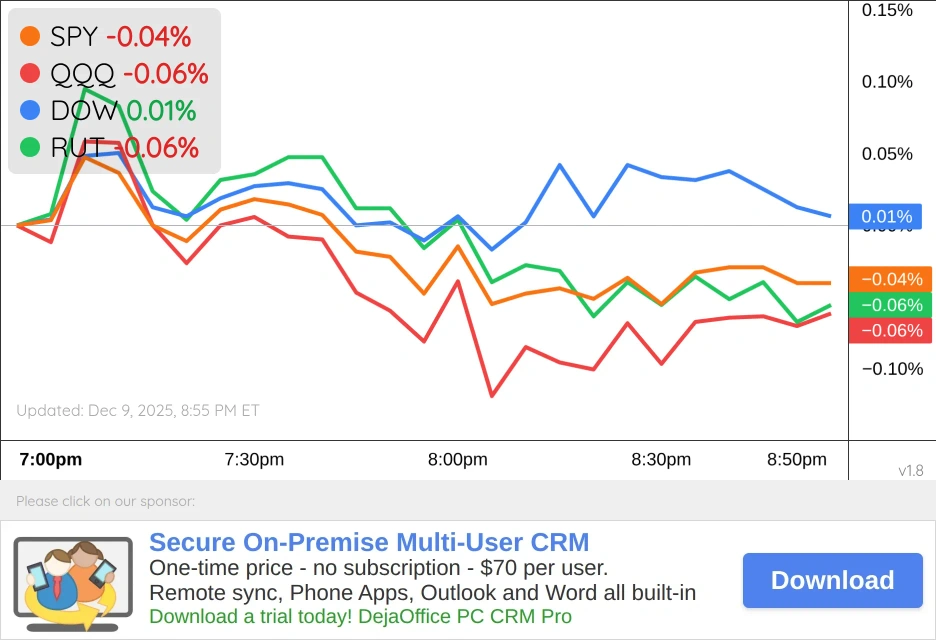The image size is (936, 640).
Task: Click the 7:00pm time axis label
Action: 51,460
